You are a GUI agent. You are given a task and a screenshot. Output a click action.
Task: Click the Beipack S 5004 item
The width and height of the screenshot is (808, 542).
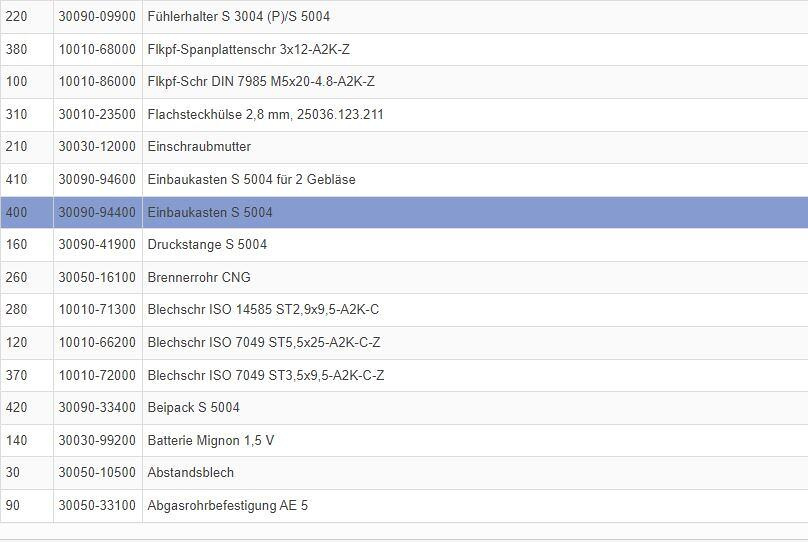pos(193,407)
